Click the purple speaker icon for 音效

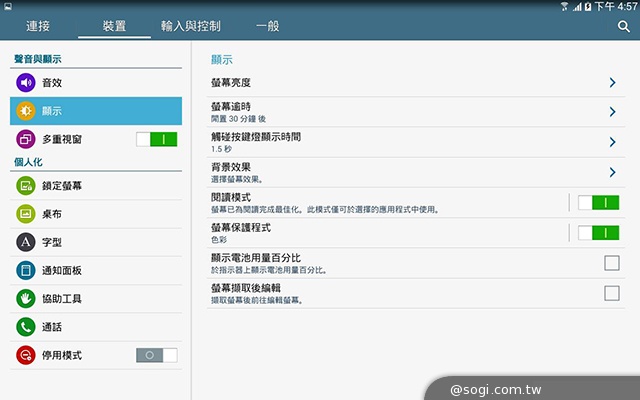point(26,83)
